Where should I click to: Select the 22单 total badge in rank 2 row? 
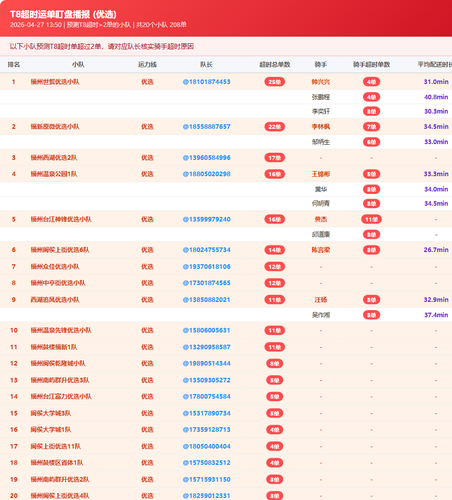point(275,127)
